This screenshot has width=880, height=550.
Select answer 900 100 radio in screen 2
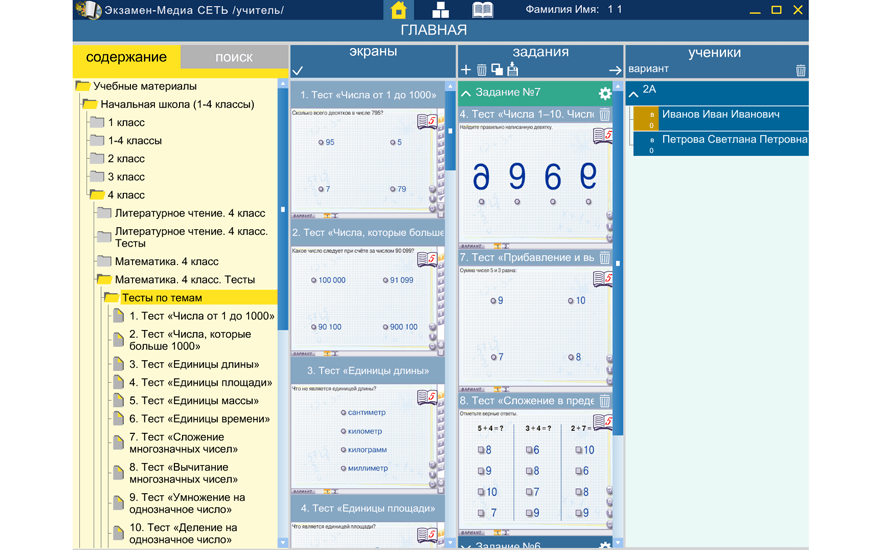pyautogui.click(x=386, y=327)
